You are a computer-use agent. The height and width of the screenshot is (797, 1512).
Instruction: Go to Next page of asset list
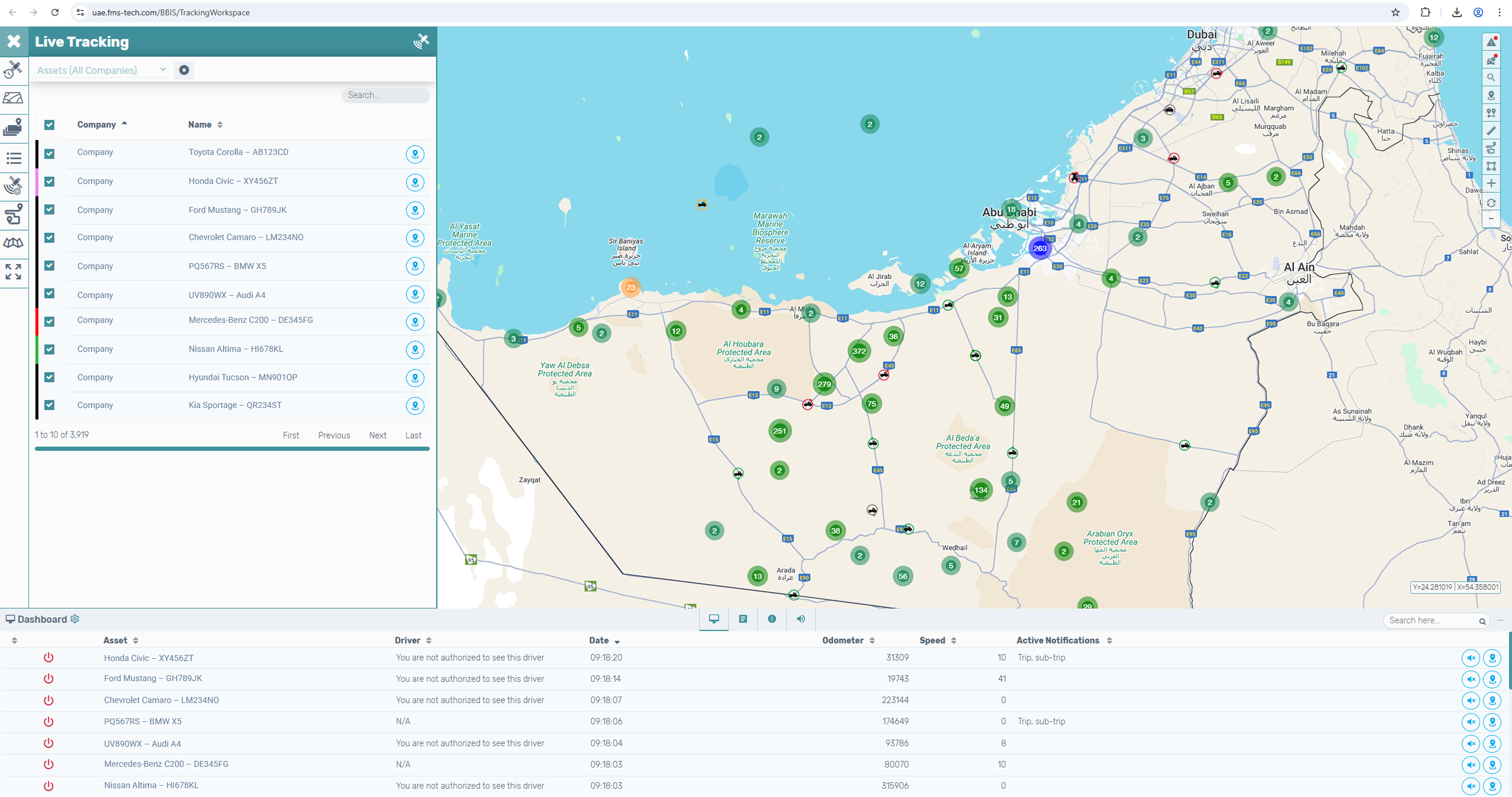(377, 435)
